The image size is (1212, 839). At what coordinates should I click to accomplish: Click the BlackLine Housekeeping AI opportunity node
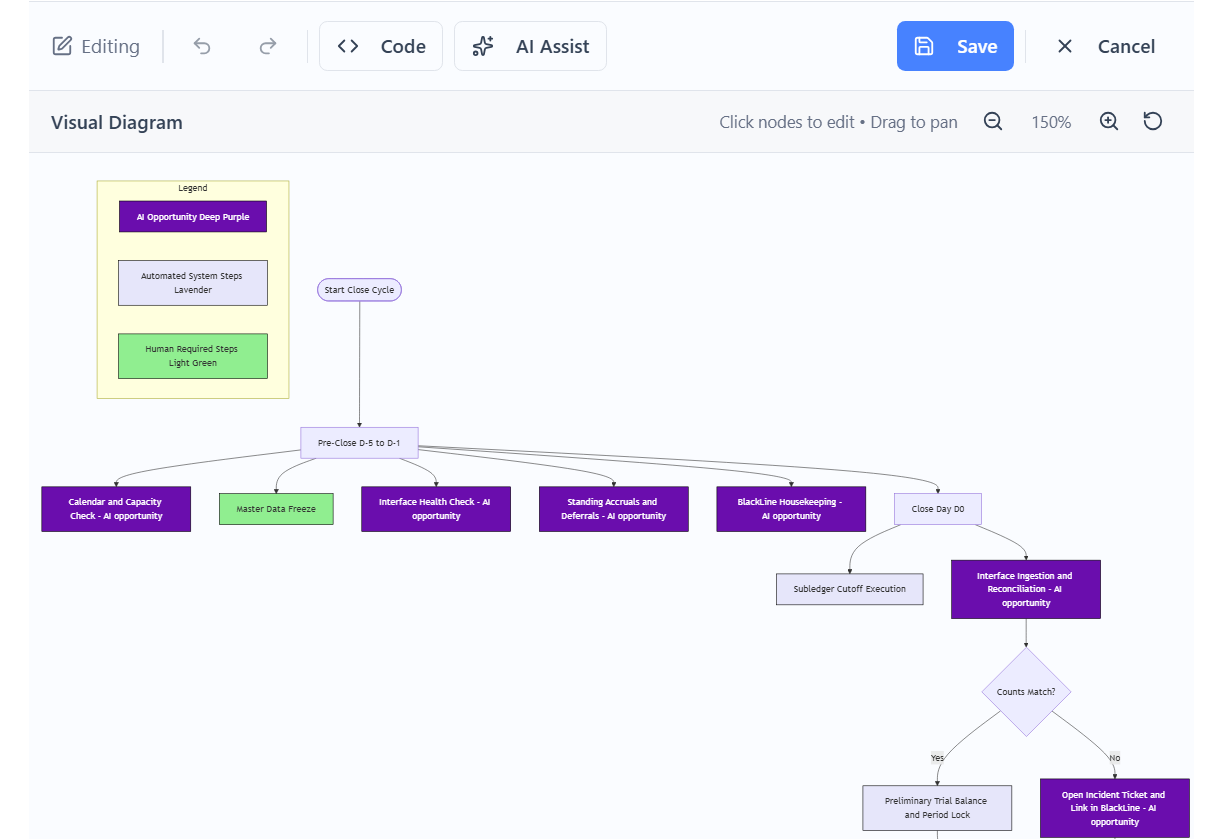coord(791,509)
